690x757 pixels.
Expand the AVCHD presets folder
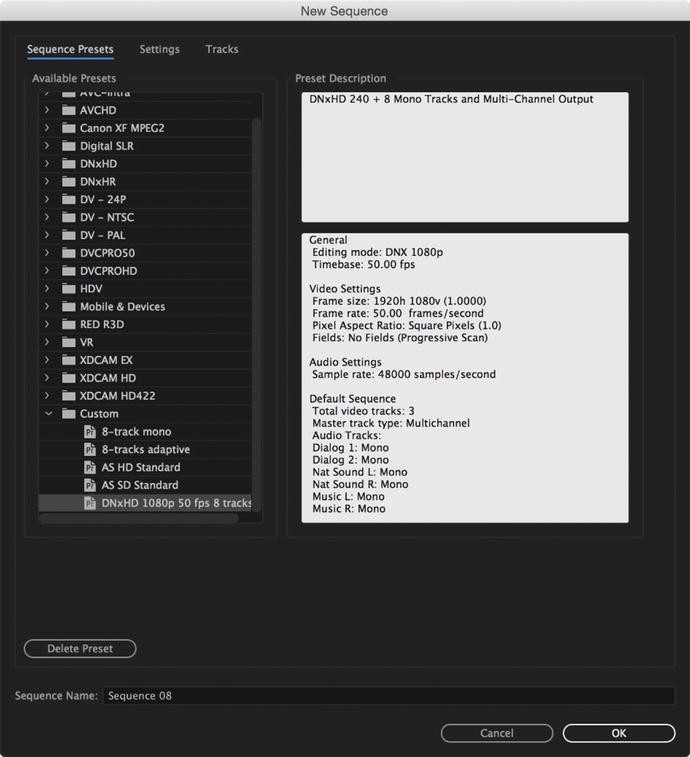click(47, 111)
